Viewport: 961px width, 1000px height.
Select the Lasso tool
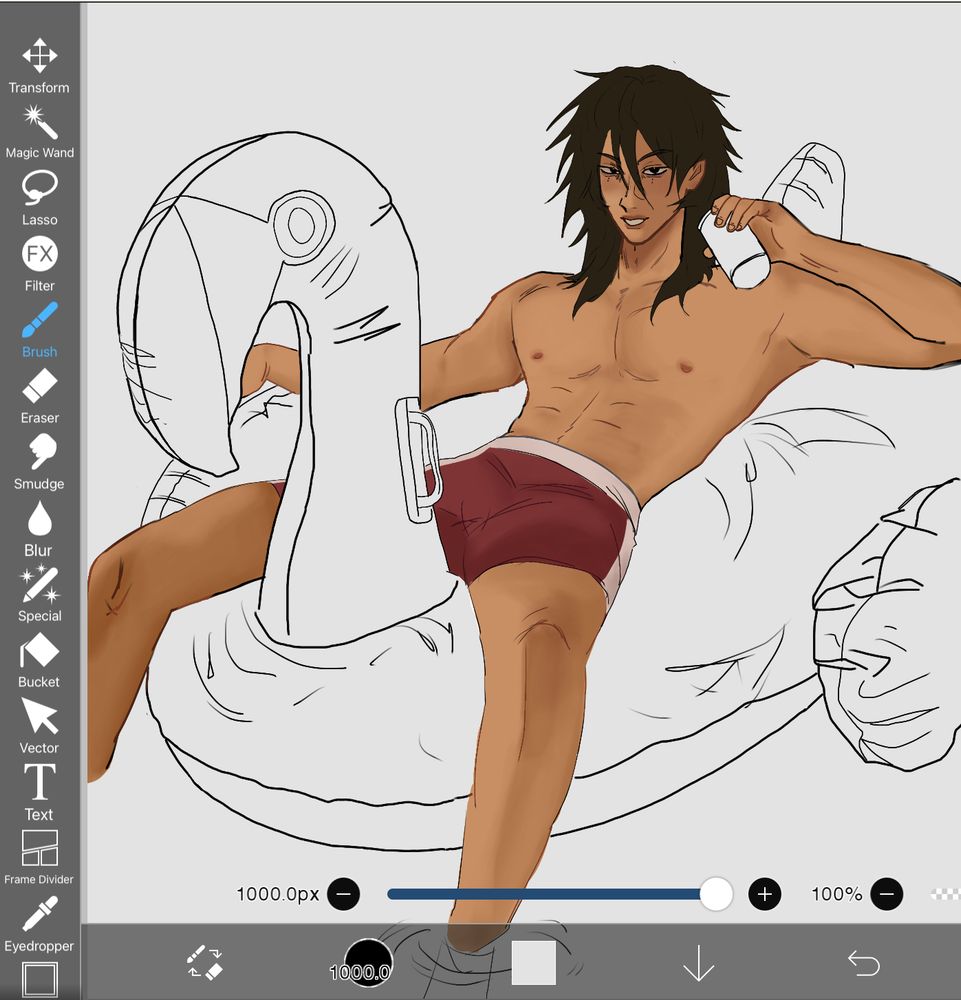[40, 198]
